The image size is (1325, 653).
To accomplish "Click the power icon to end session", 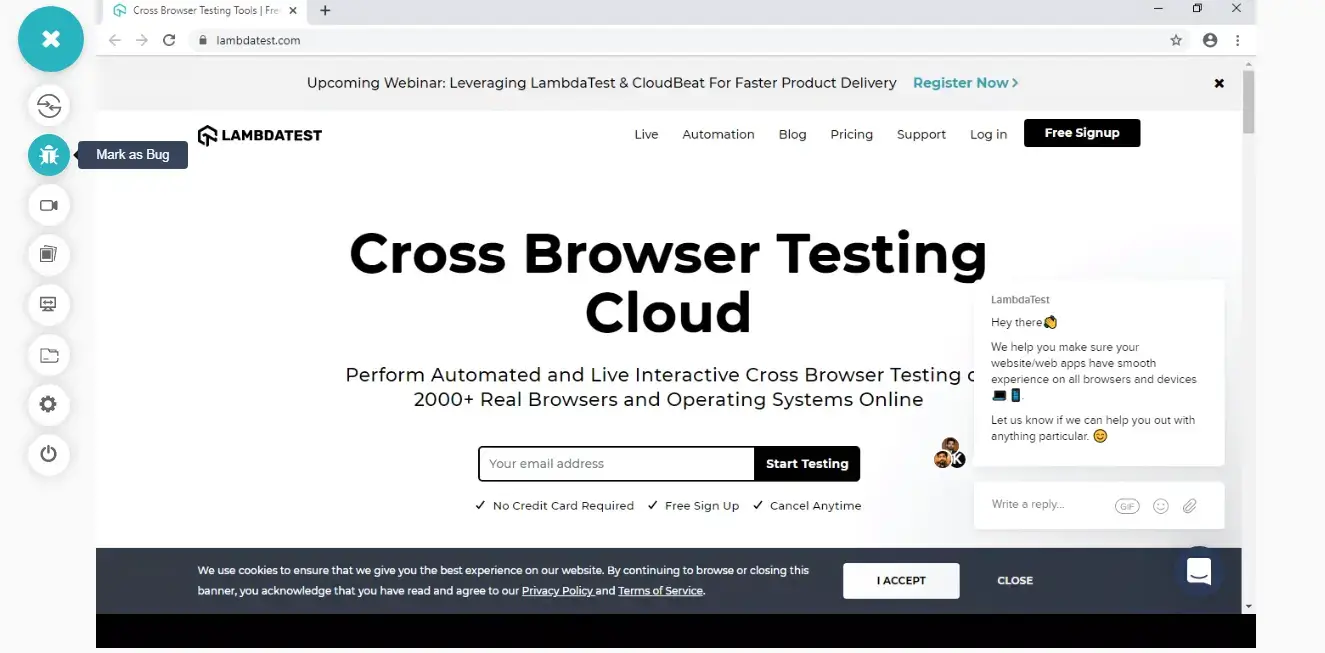I will 49,454.
